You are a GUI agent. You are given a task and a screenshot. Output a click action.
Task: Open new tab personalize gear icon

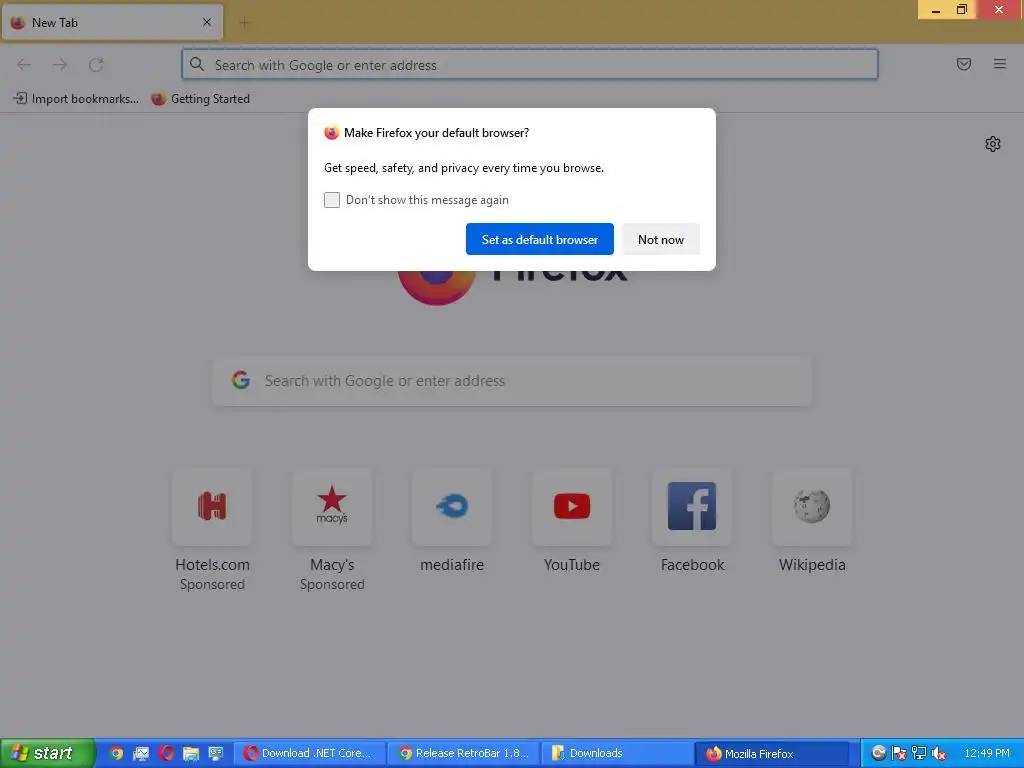coord(993,144)
